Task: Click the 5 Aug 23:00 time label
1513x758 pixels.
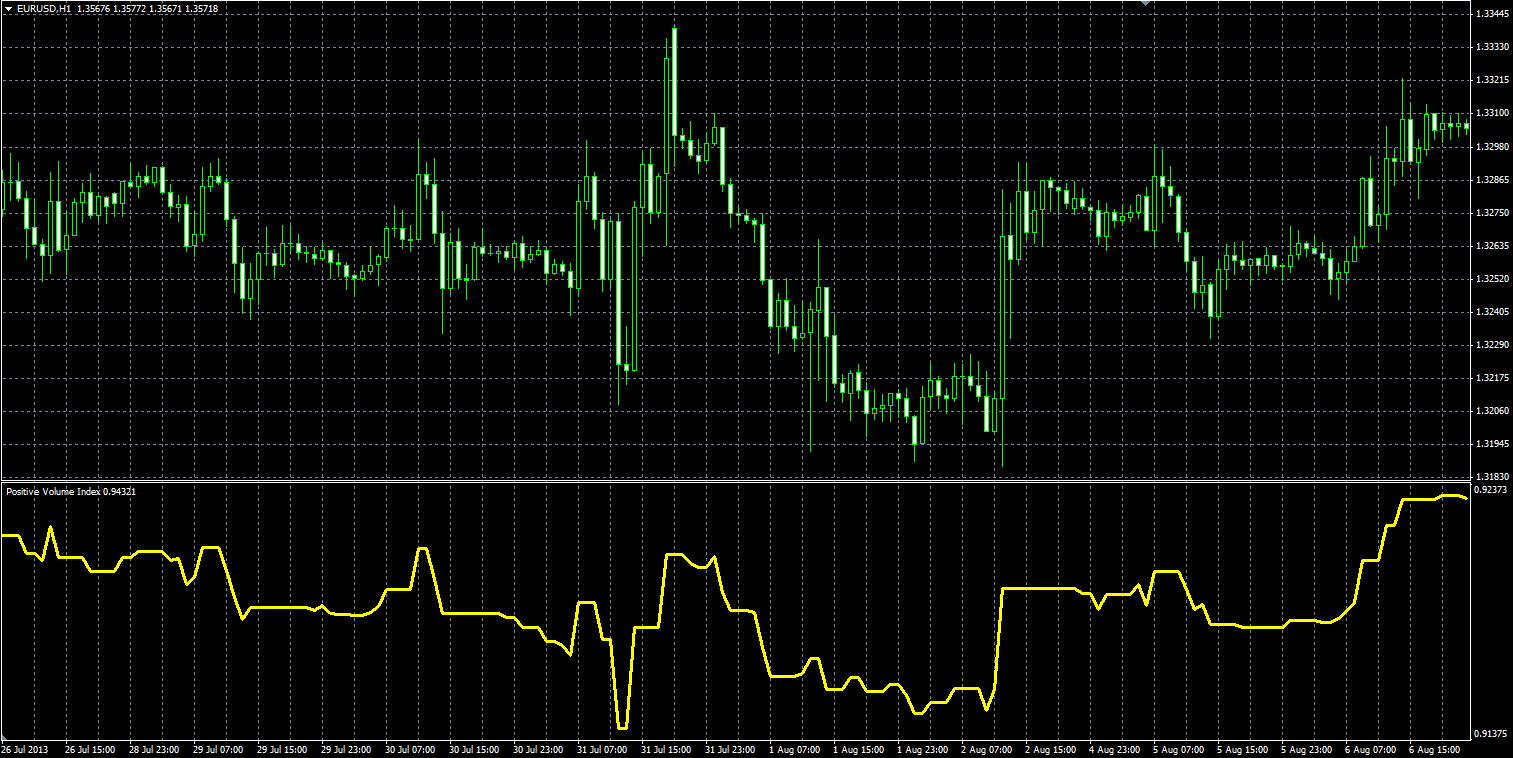Action: (1305, 749)
